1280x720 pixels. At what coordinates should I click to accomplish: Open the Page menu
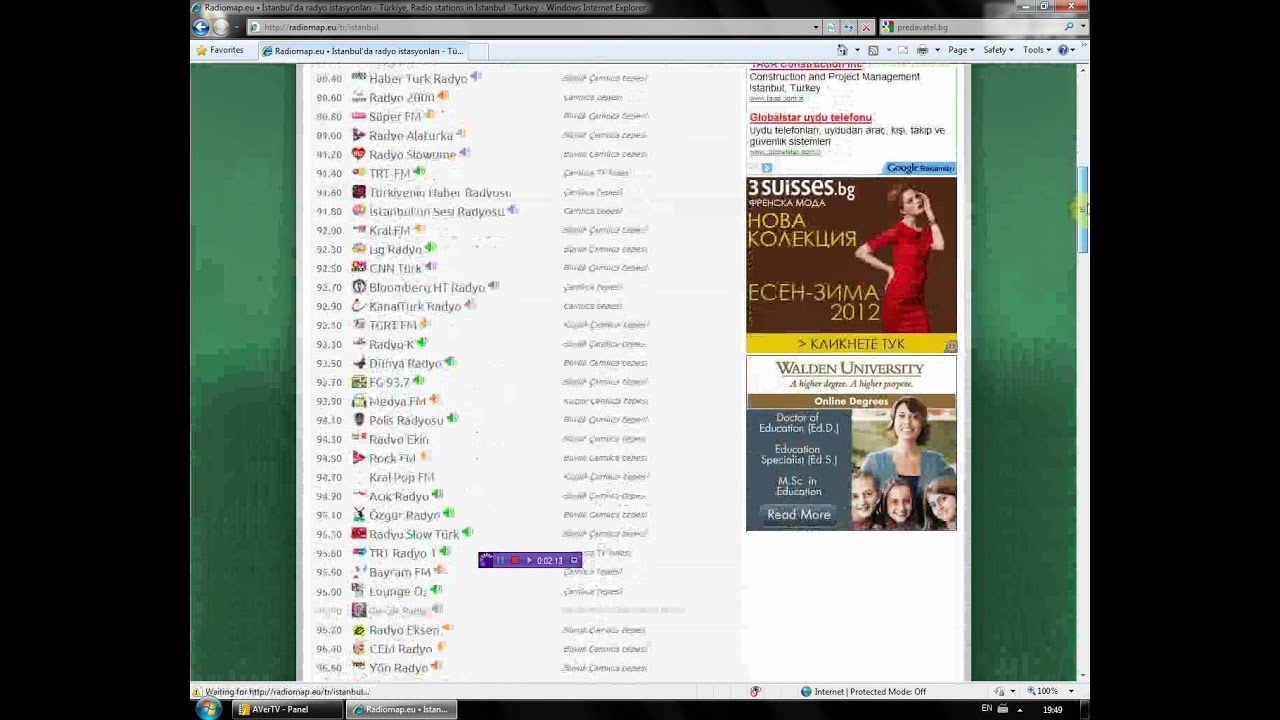click(x=960, y=50)
